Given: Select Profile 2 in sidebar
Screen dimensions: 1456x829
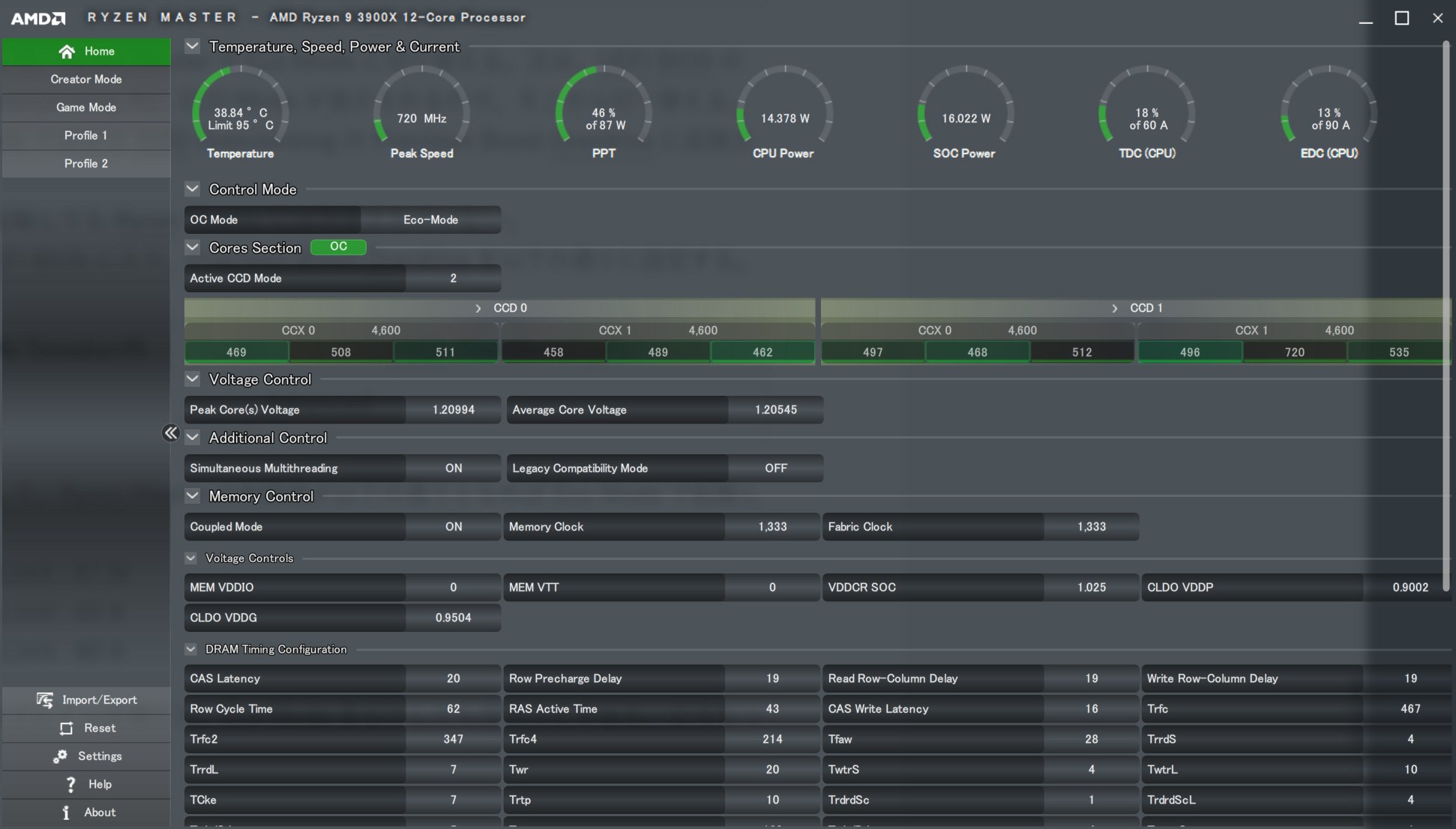Looking at the screenshot, I should pos(86,163).
